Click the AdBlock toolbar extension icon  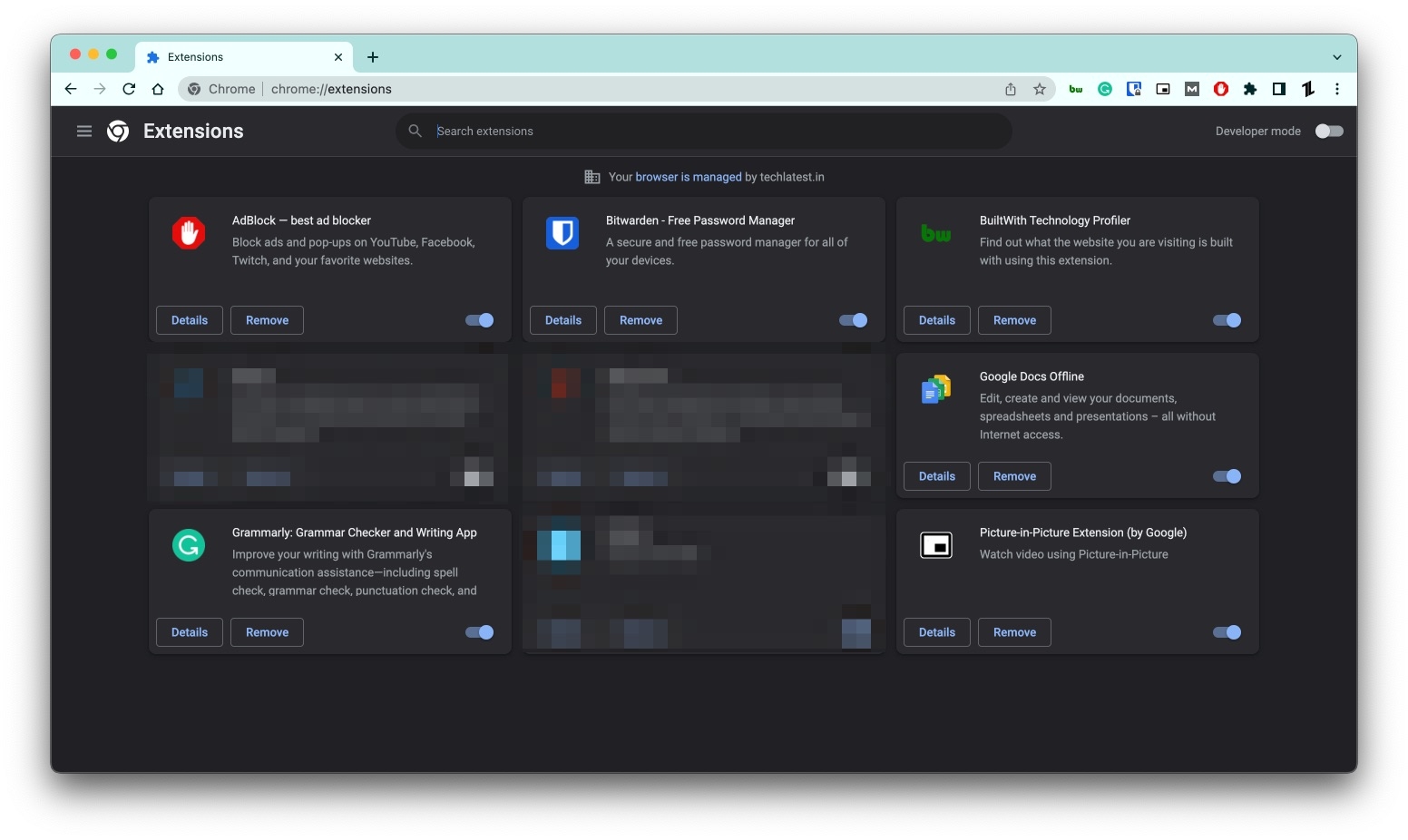point(1221,89)
